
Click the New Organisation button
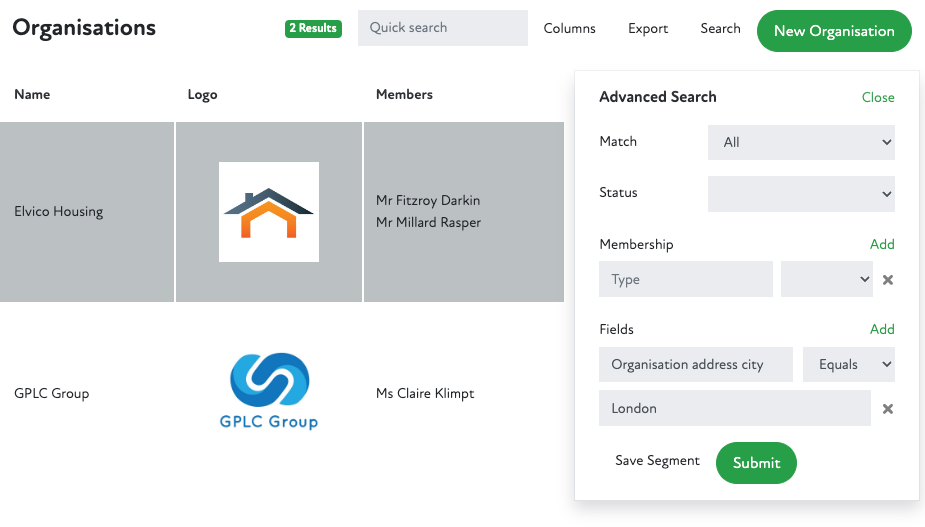coord(834,31)
